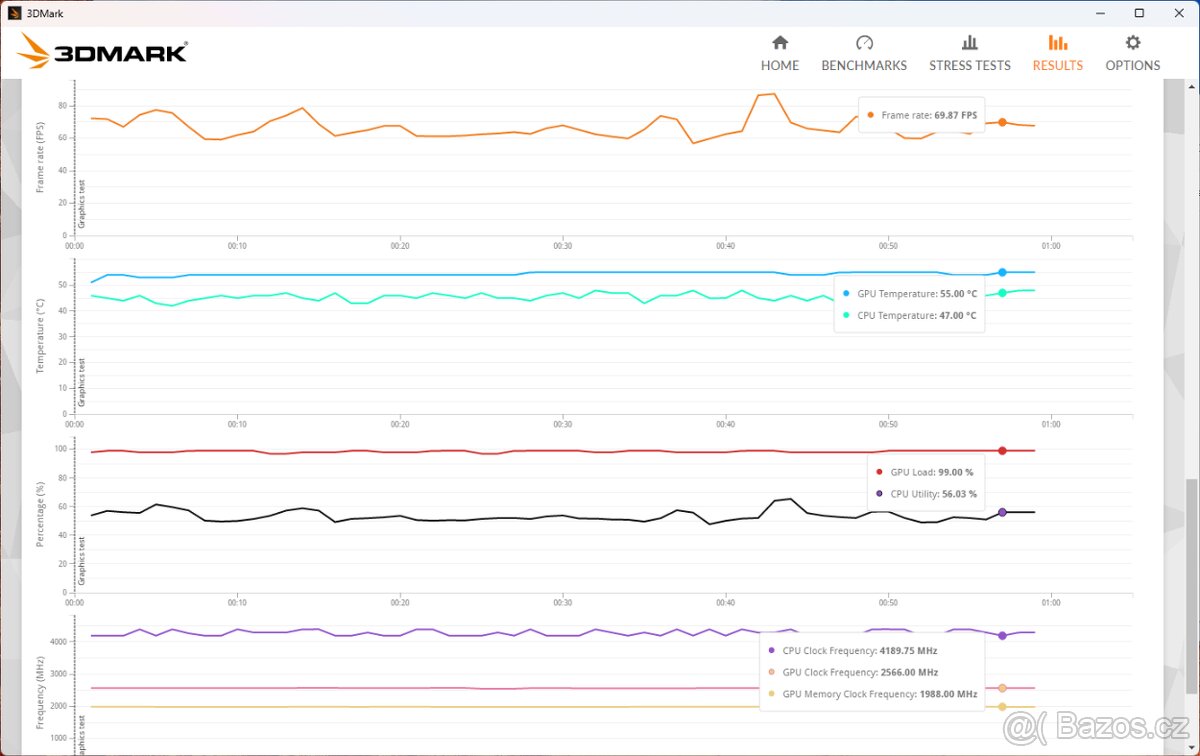Viewport: 1200px width, 756px height.
Task: Select the Options gear icon
Action: pyautogui.click(x=1132, y=43)
